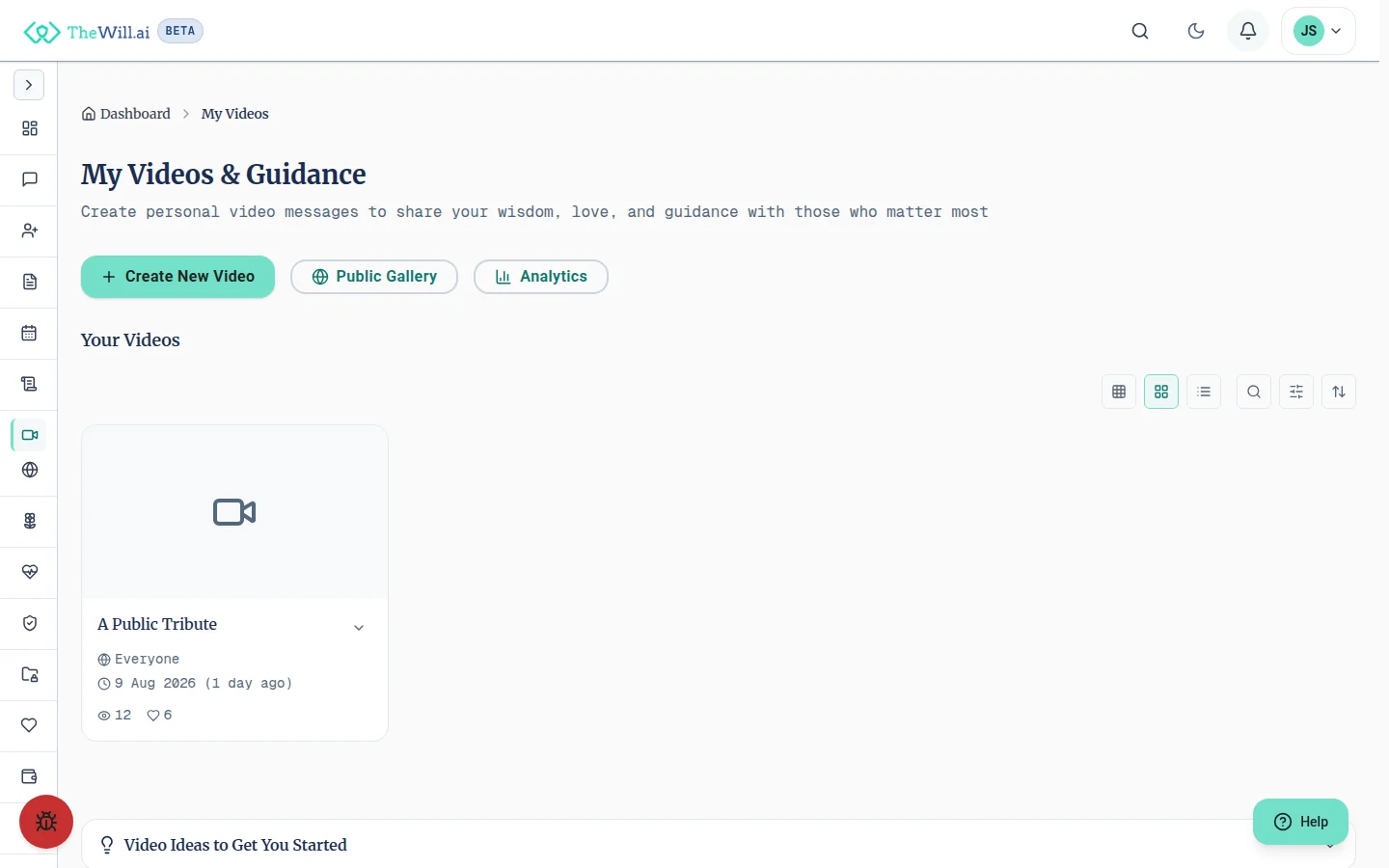1389x868 pixels.
Task: Open the A Public Tribute video thumbnail
Action: click(234, 512)
